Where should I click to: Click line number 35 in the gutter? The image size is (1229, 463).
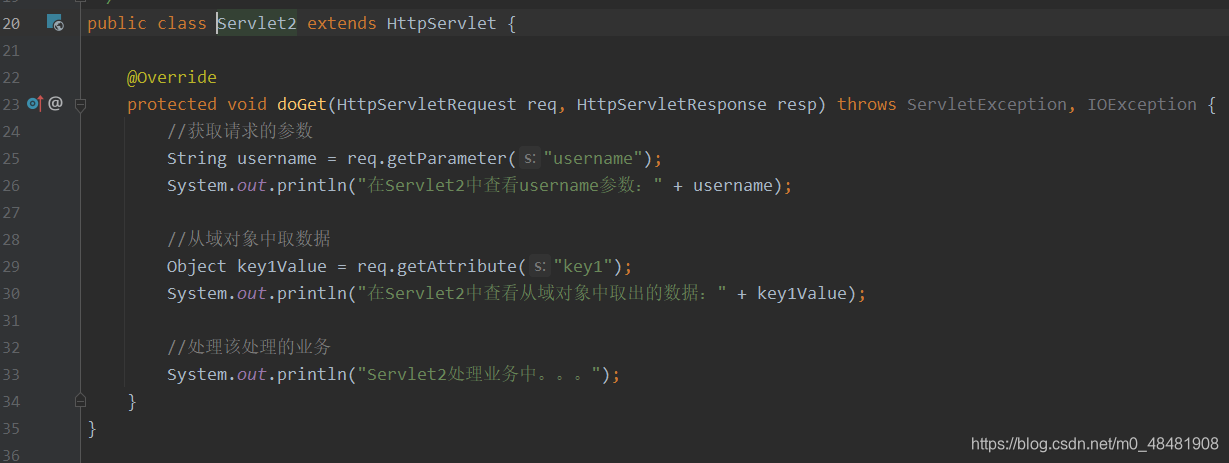click(x=11, y=428)
